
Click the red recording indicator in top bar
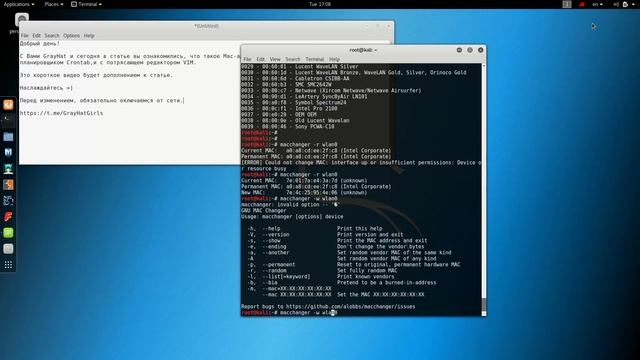coord(582,4)
